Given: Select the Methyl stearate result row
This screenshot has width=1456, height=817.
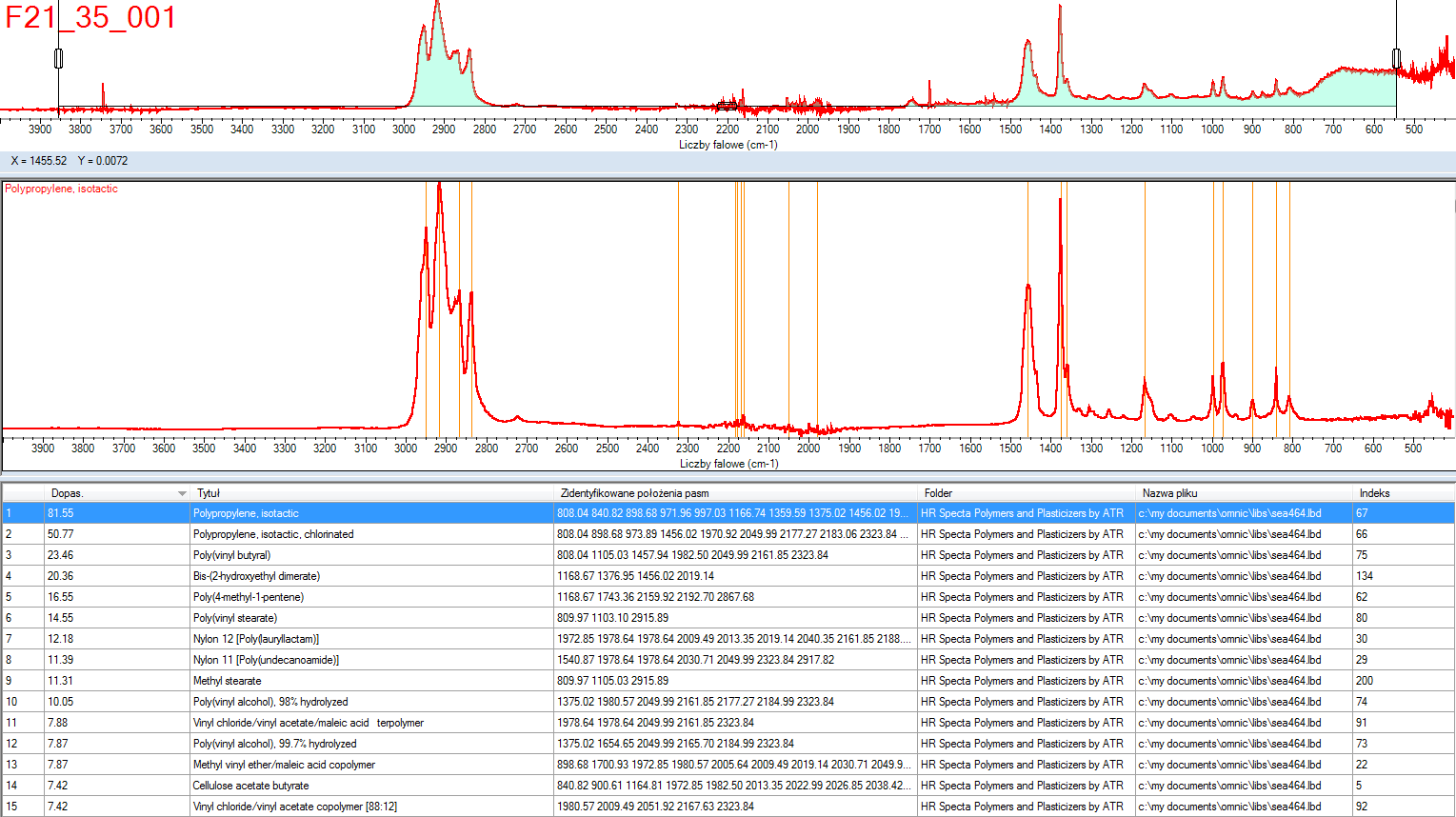Looking at the screenshot, I should pyautogui.click(x=227, y=681).
